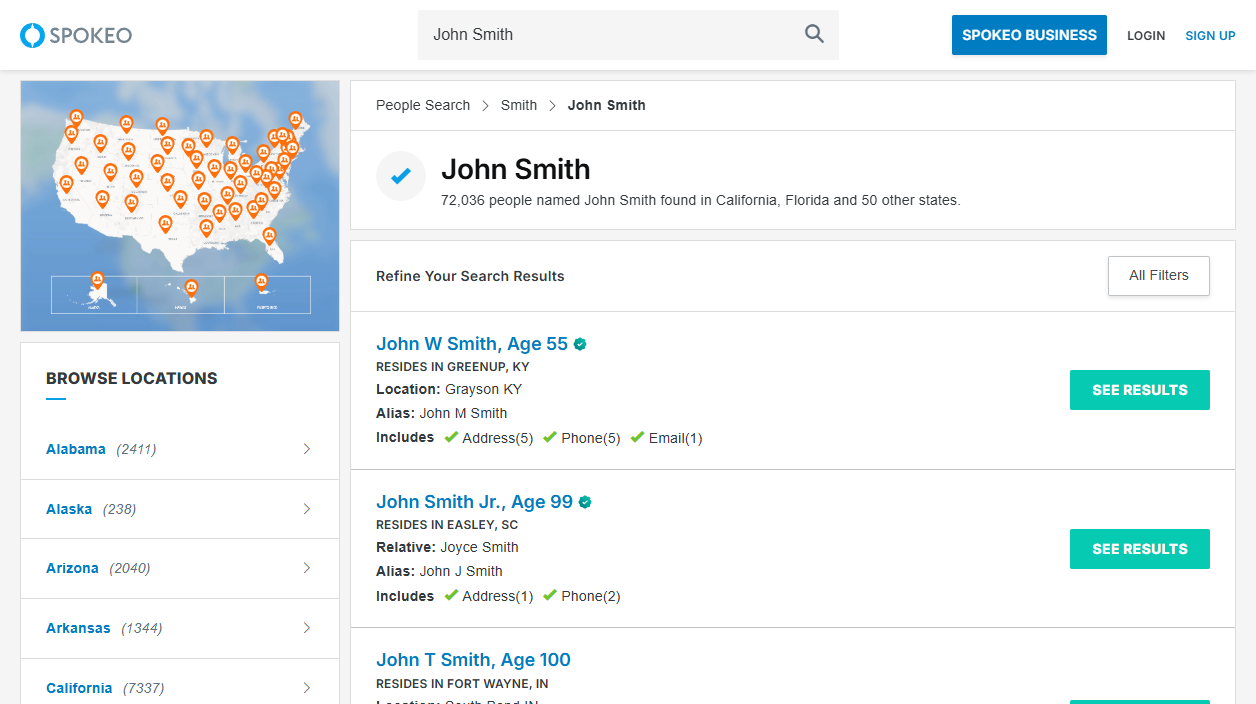Click the 'Refine Your Search Results' heading

[470, 276]
